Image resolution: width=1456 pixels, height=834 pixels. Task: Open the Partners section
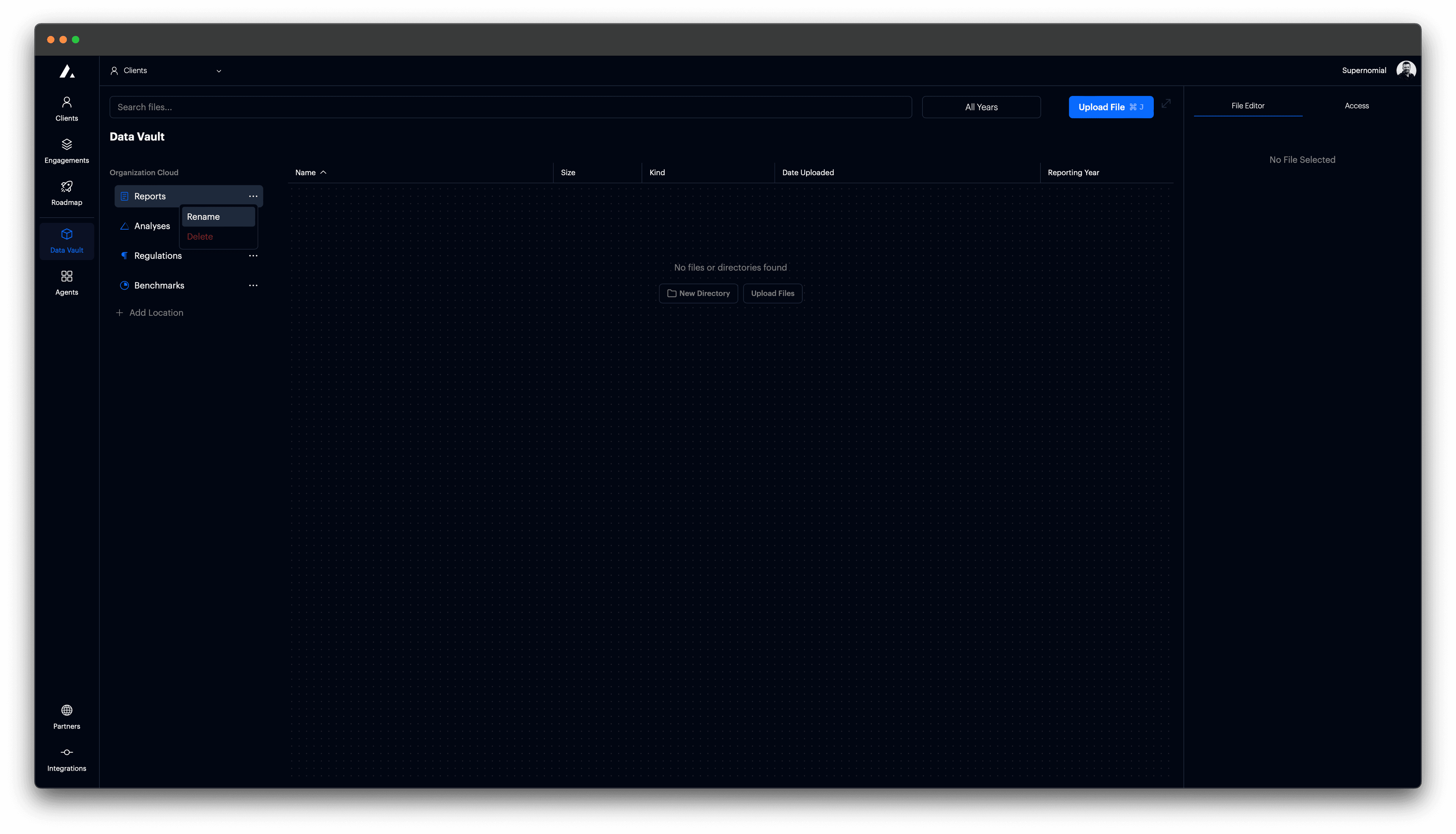[66, 716]
